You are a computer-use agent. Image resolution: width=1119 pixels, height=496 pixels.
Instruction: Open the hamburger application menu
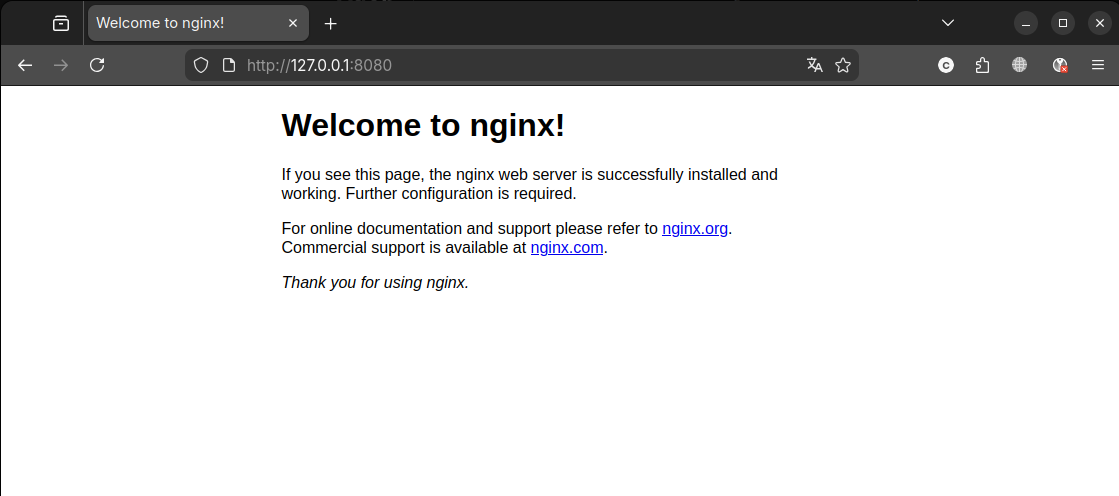pyautogui.click(x=1097, y=65)
